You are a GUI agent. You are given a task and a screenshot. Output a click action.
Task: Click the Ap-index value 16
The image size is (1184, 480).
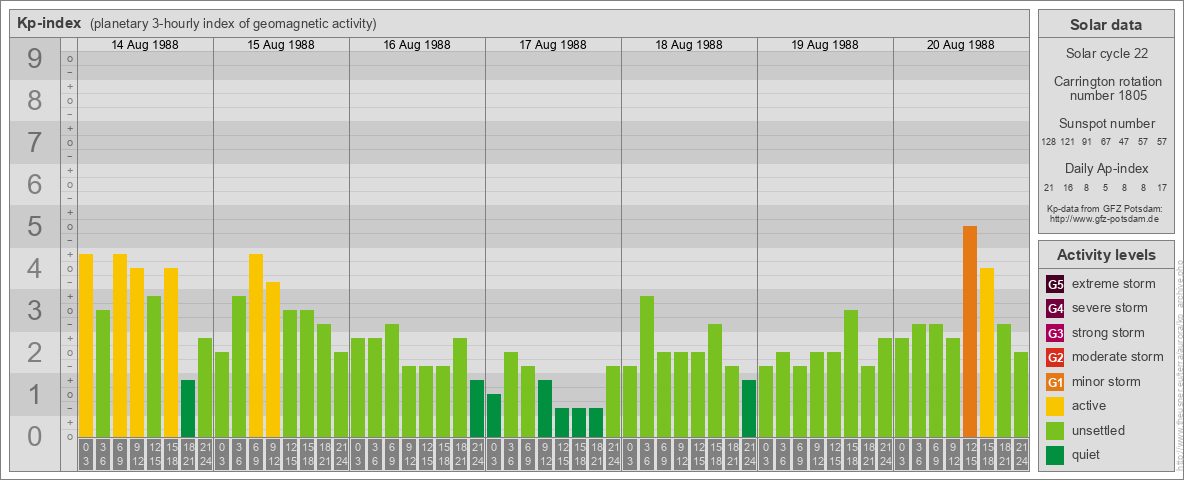click(x=1068, y=187)
